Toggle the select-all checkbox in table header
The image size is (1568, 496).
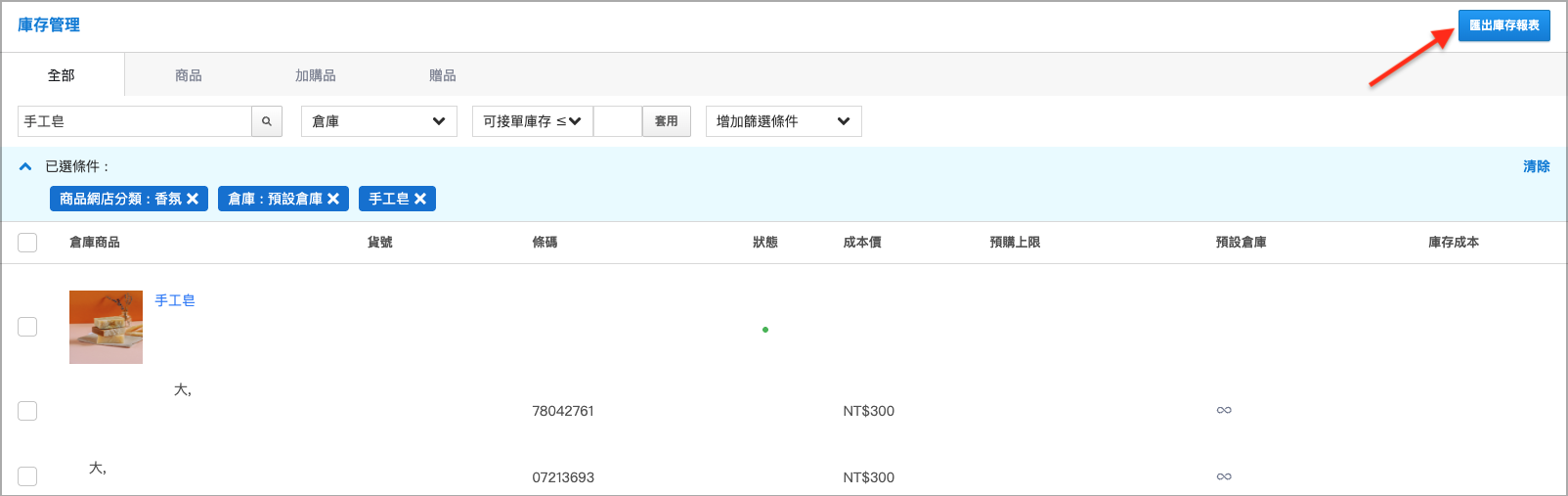pos(27,243)
